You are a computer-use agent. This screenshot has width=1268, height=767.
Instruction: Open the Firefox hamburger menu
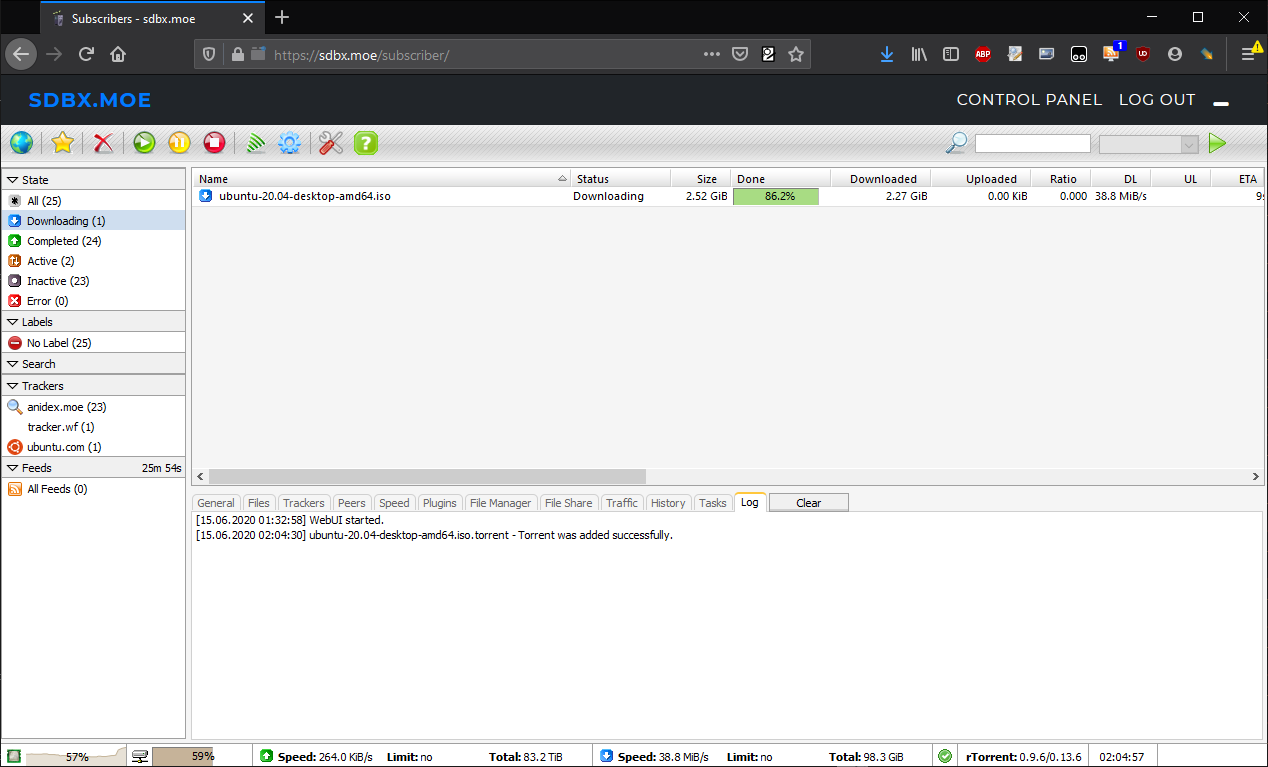[x=1248, y=54]
